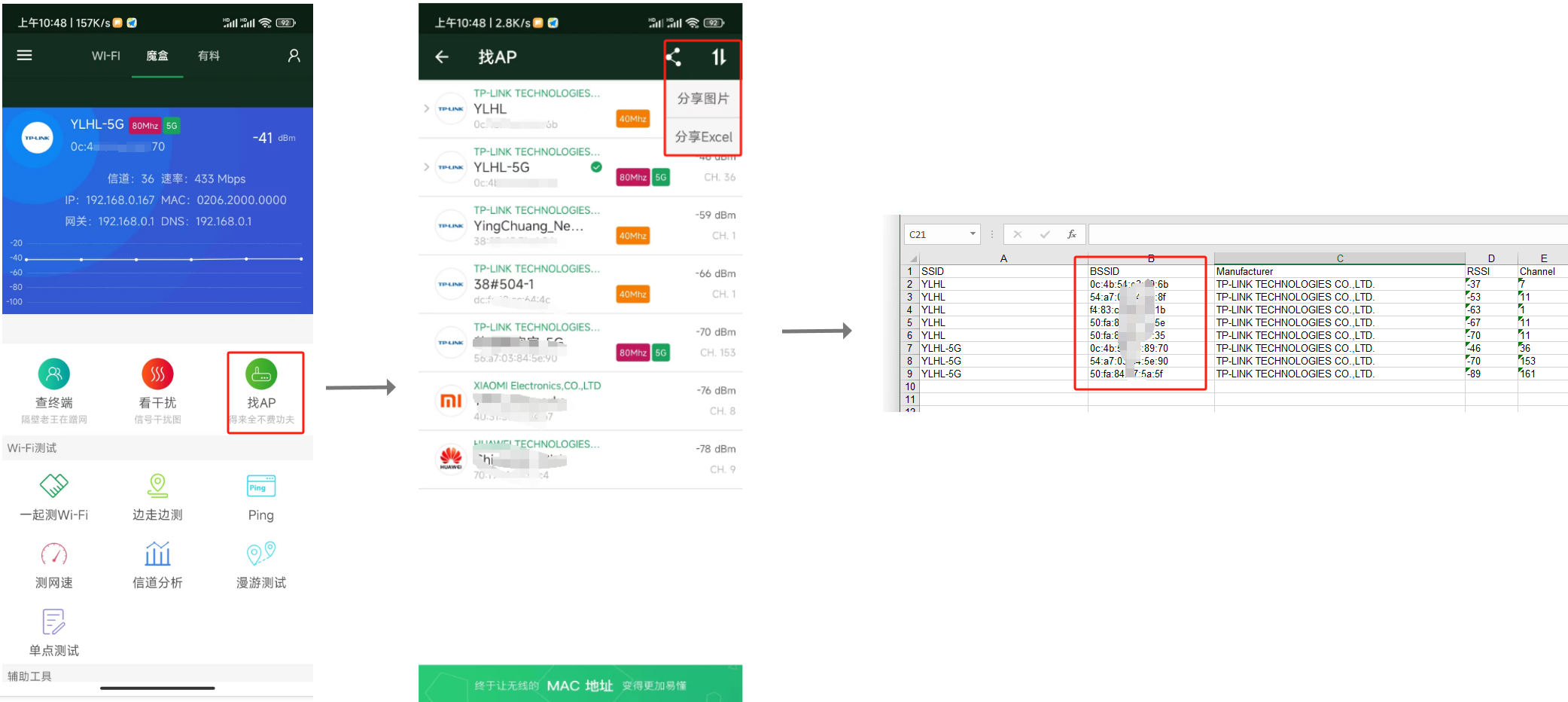This screenshot has height=702, width=1568.
Task: Tap the signal strength graph in the connection card
Action: pos(157,272)
